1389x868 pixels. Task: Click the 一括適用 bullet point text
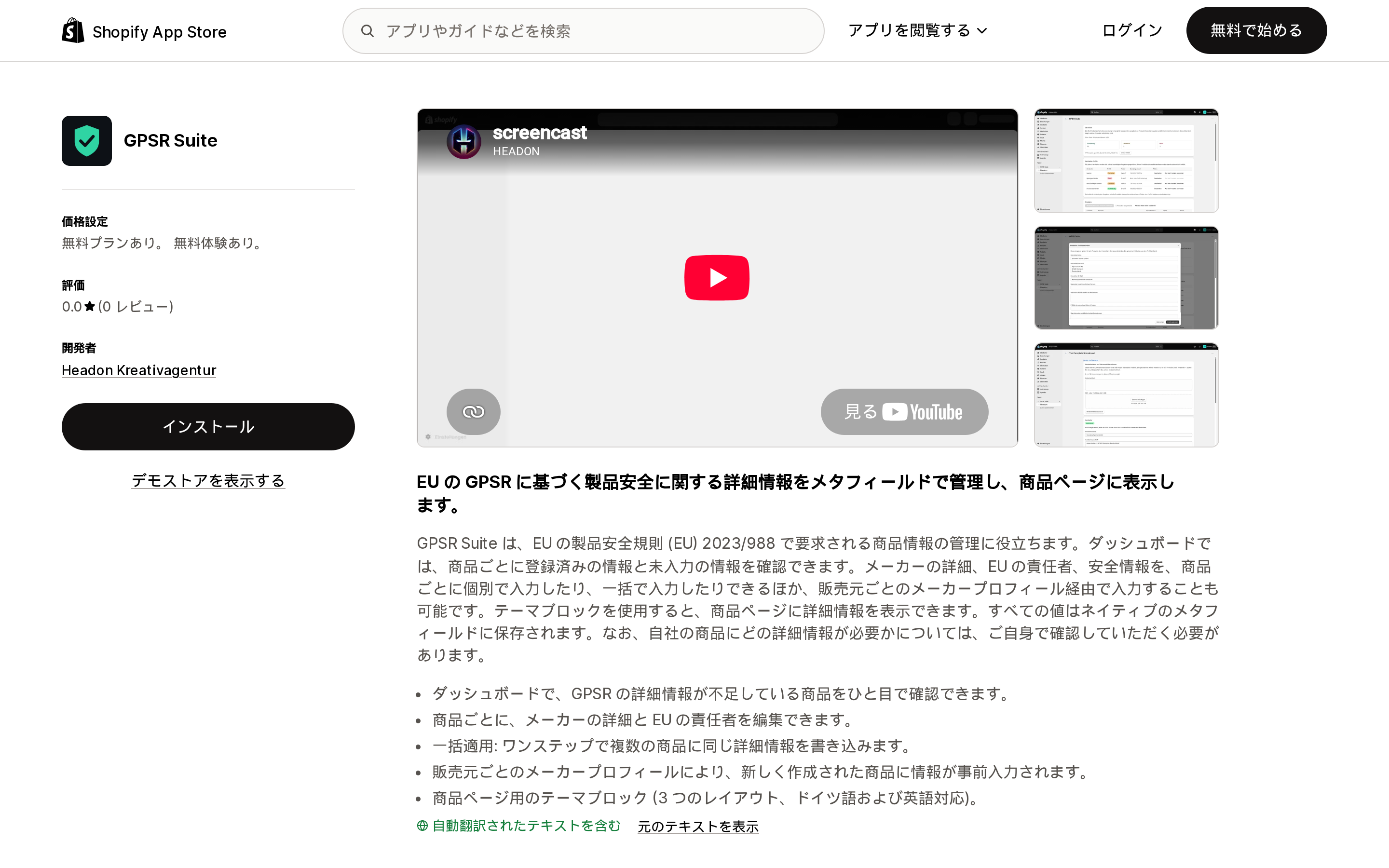pos(673,746)
